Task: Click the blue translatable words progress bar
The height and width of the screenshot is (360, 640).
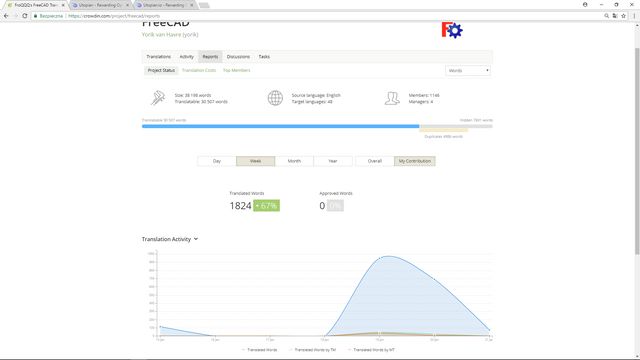Action: (x=280, y=127)
